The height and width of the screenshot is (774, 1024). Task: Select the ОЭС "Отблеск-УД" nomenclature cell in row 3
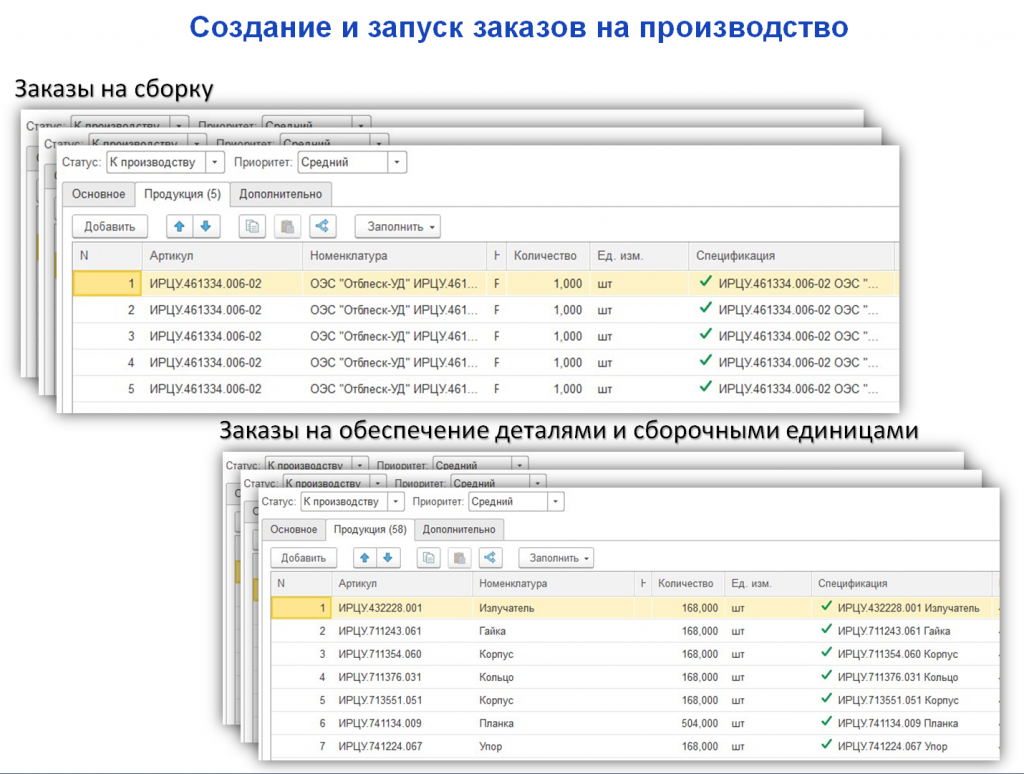point(394,336)
